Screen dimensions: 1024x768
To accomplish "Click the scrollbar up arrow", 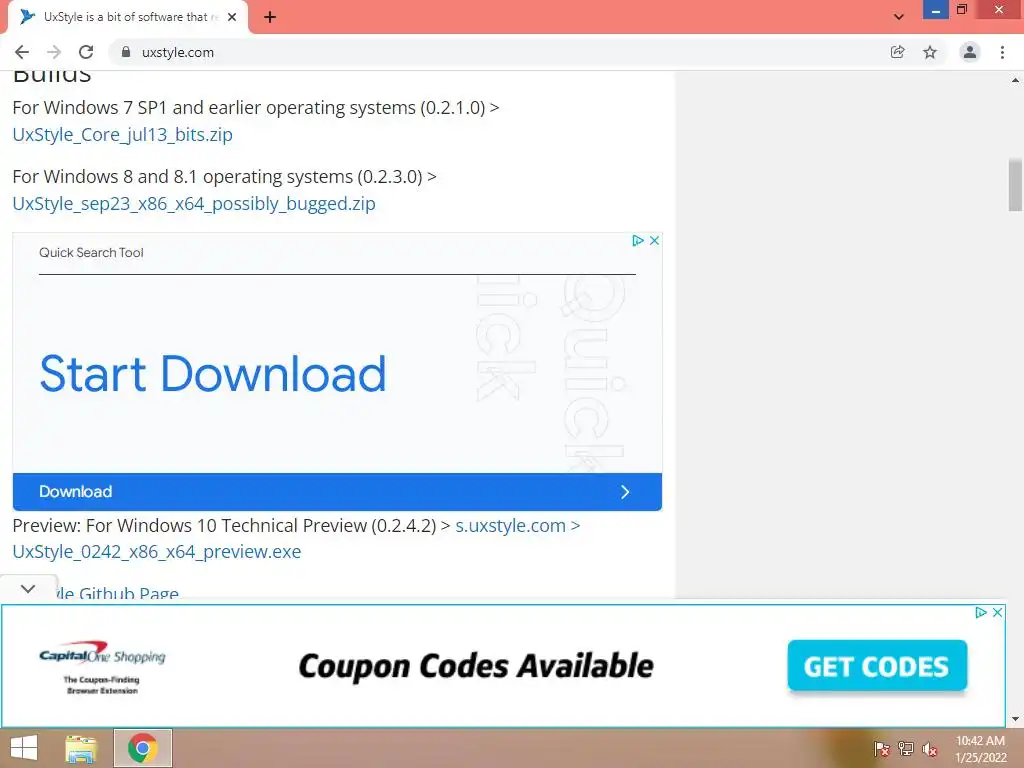I will [1016, 81].
